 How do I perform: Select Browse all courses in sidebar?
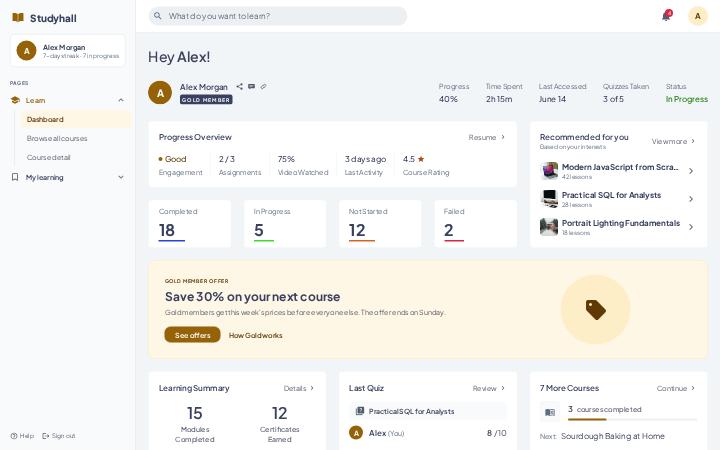click(57, 138)
